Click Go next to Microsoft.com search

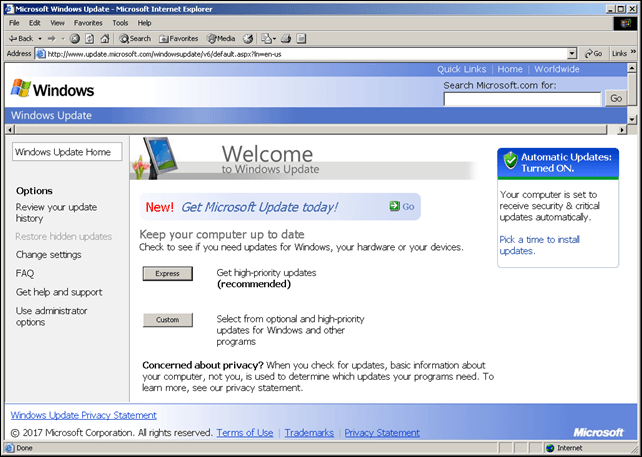(616, 99)
